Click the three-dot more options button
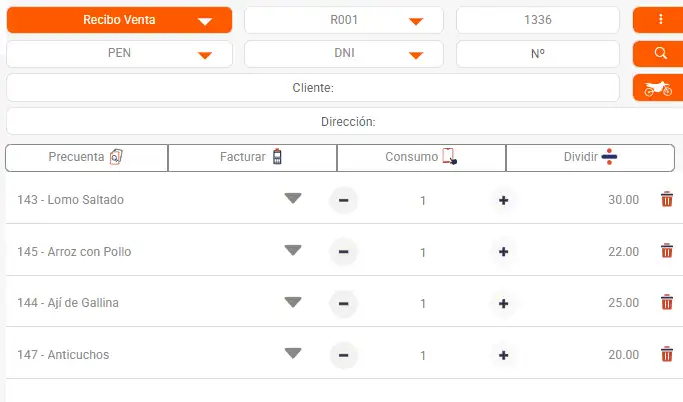 (659, 20)
